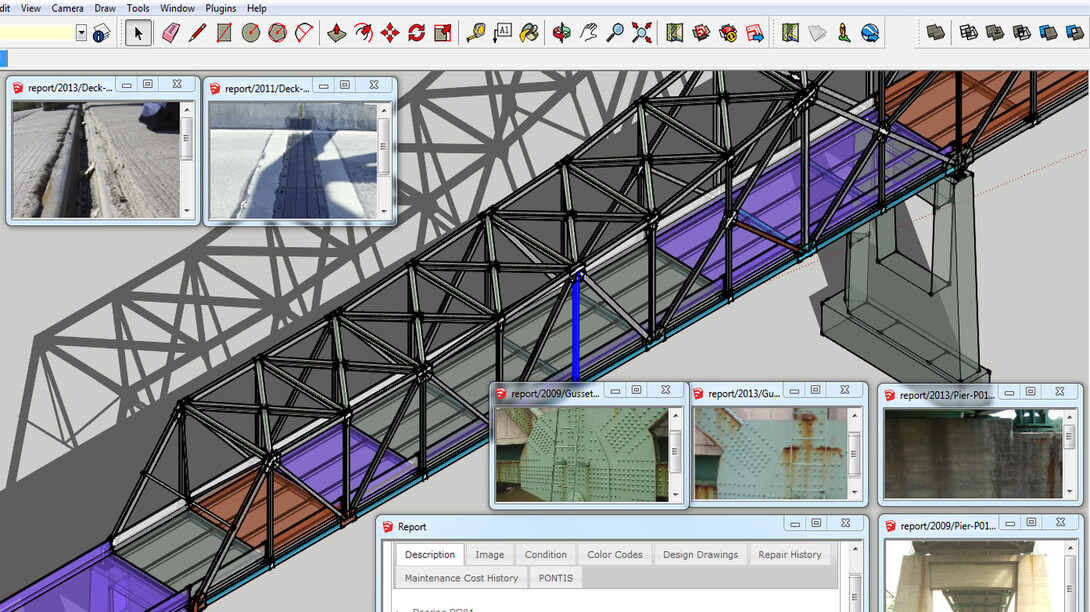Switch to the Repair History tab

[x=790, y=555]
